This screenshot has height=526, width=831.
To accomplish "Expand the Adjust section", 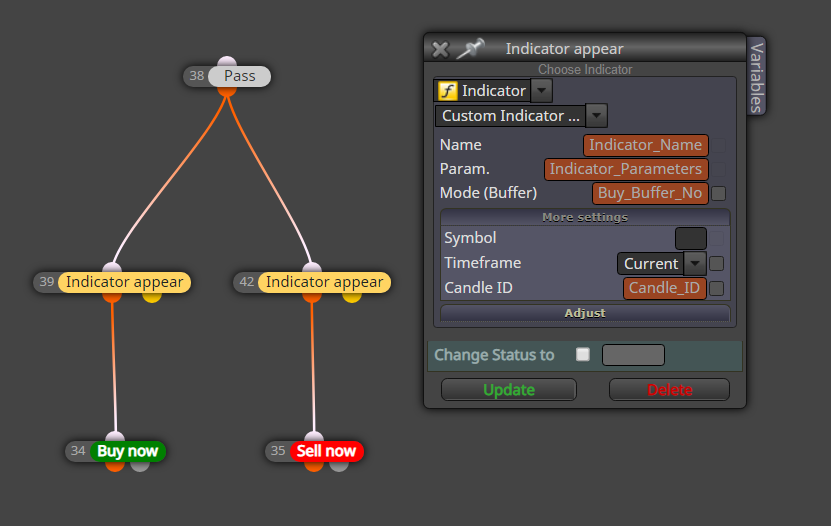I will (585, 313).
